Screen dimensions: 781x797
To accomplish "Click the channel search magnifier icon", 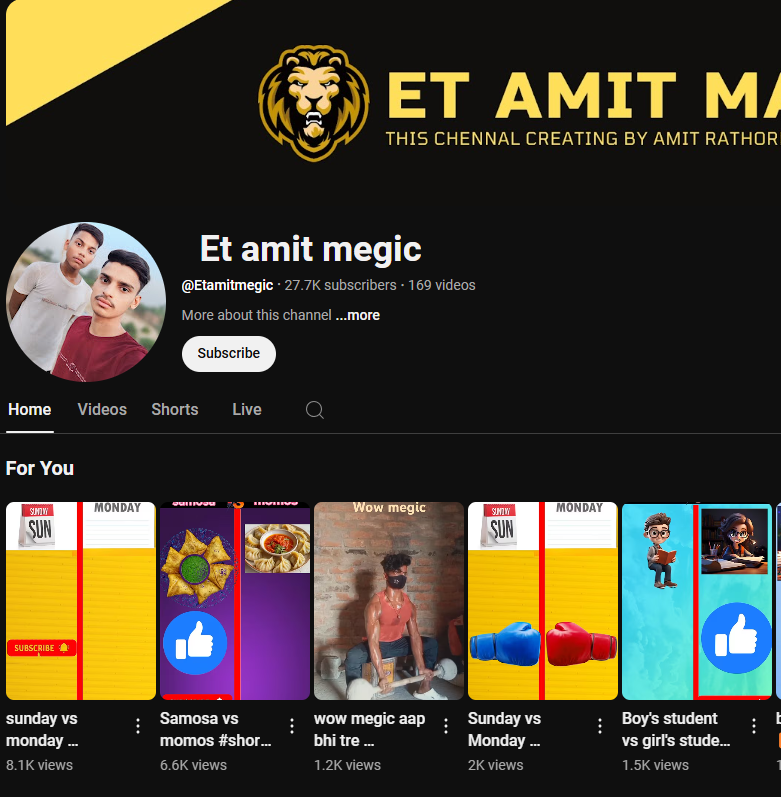I will click(x=315, y=410).
